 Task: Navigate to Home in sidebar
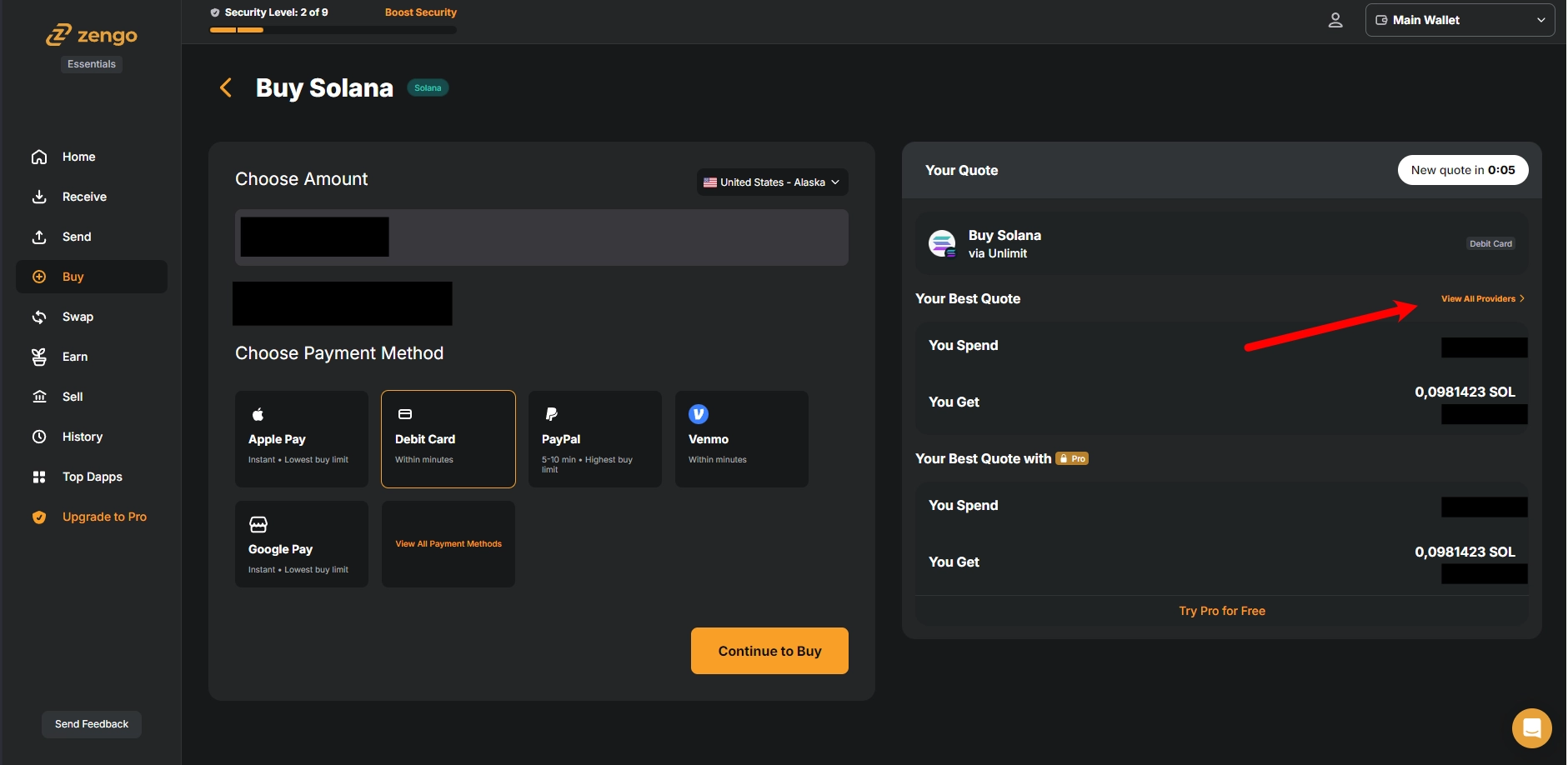78,157
